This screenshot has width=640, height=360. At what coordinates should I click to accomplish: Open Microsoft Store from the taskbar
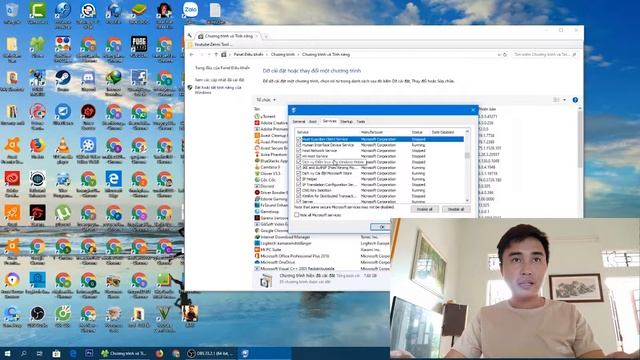(56, 353)
